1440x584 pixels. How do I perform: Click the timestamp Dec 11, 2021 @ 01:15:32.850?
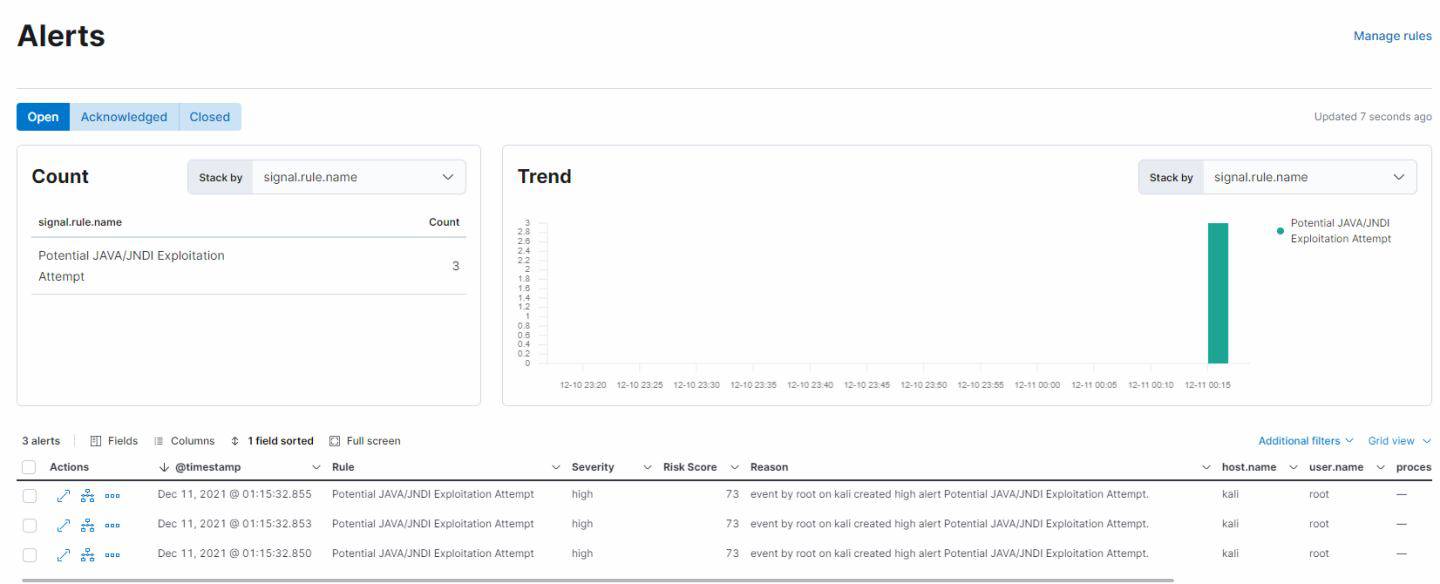(x=235, y=553)
